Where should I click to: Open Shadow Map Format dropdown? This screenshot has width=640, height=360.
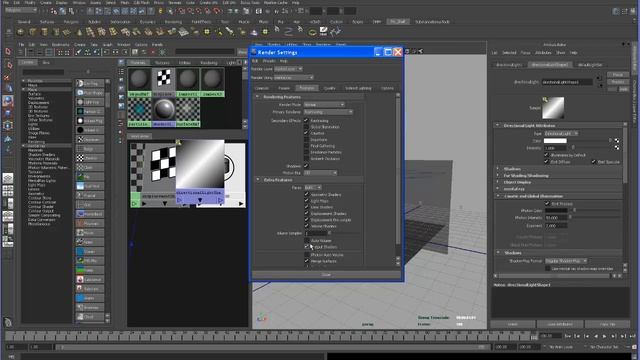coord(566,261)
